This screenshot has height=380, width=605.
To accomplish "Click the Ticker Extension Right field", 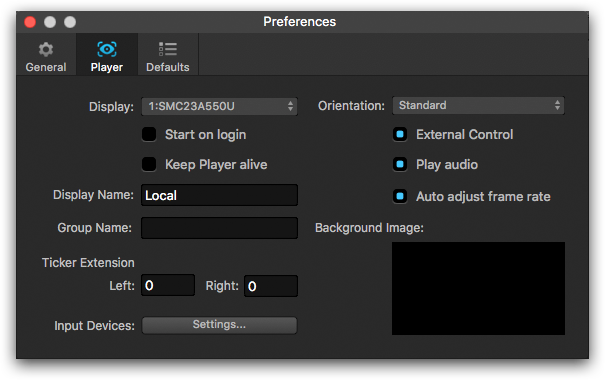I will pos(271,286).
